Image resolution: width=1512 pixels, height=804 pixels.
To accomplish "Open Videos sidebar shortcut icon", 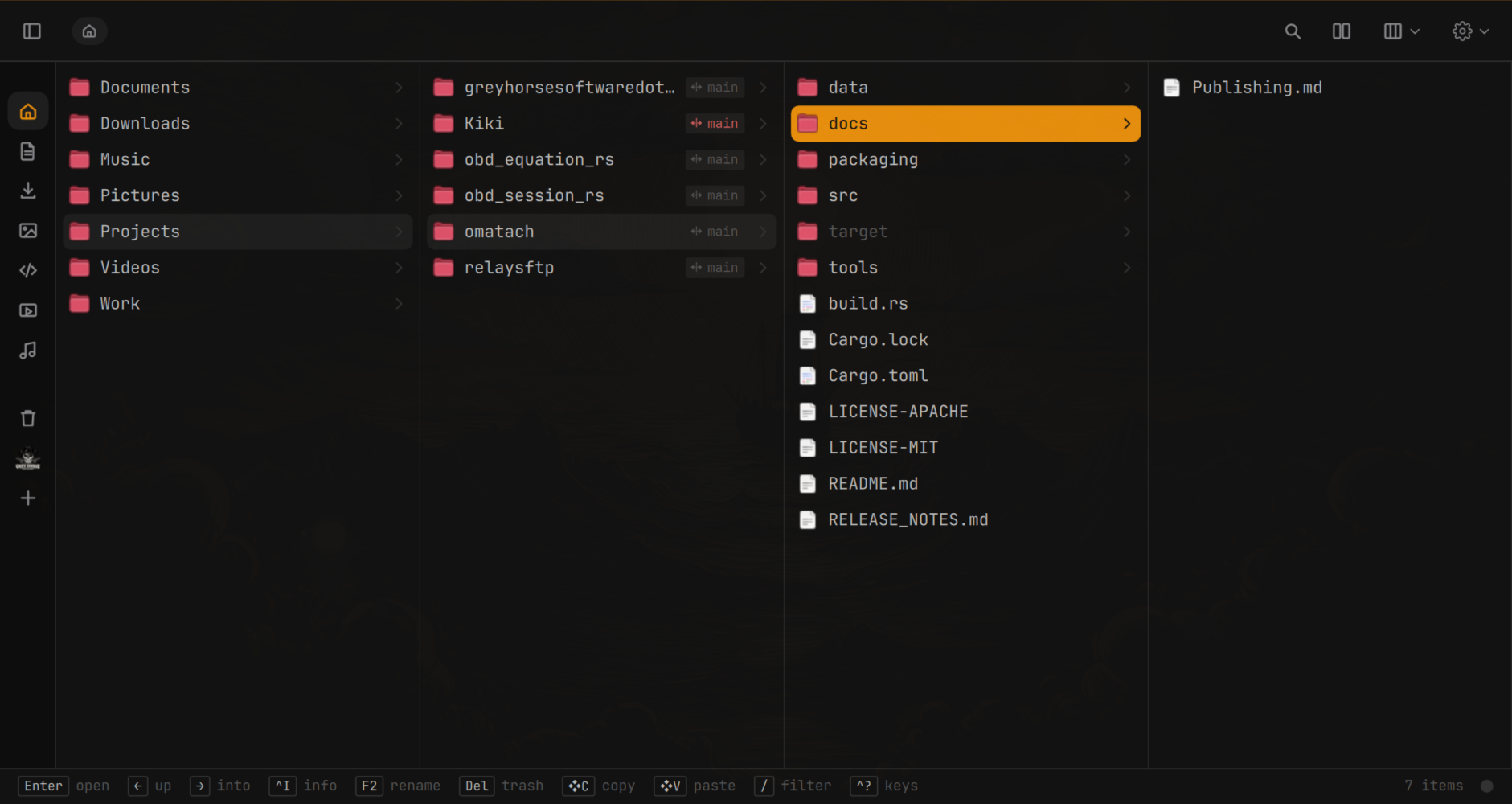I will pos(28,310).
